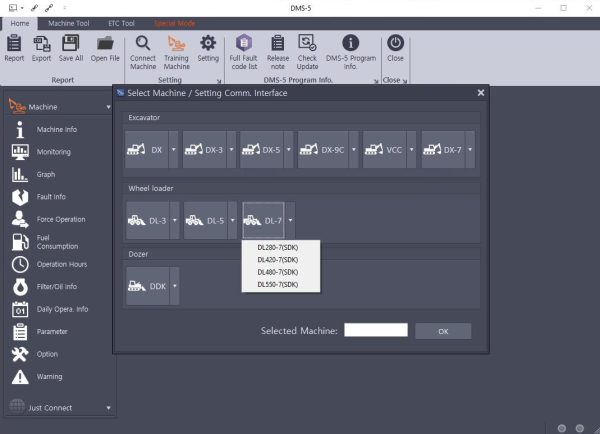
Task: Click OK to confirm selected machine
Action: tap(443, 331)
